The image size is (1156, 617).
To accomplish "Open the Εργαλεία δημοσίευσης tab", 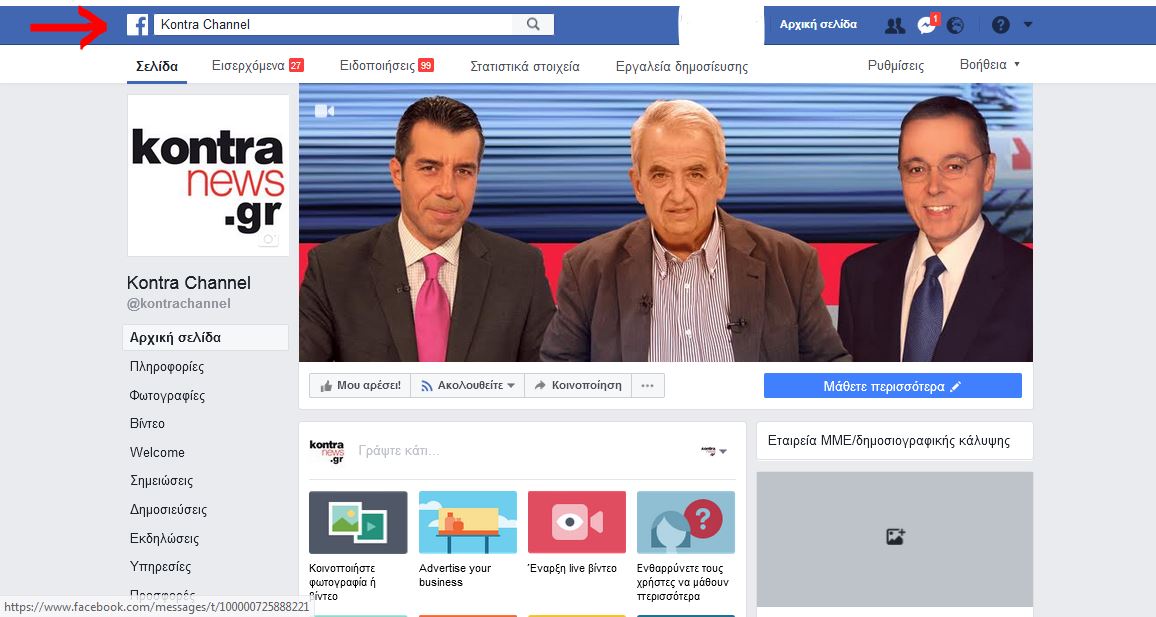I will click(x=682, y=66).
